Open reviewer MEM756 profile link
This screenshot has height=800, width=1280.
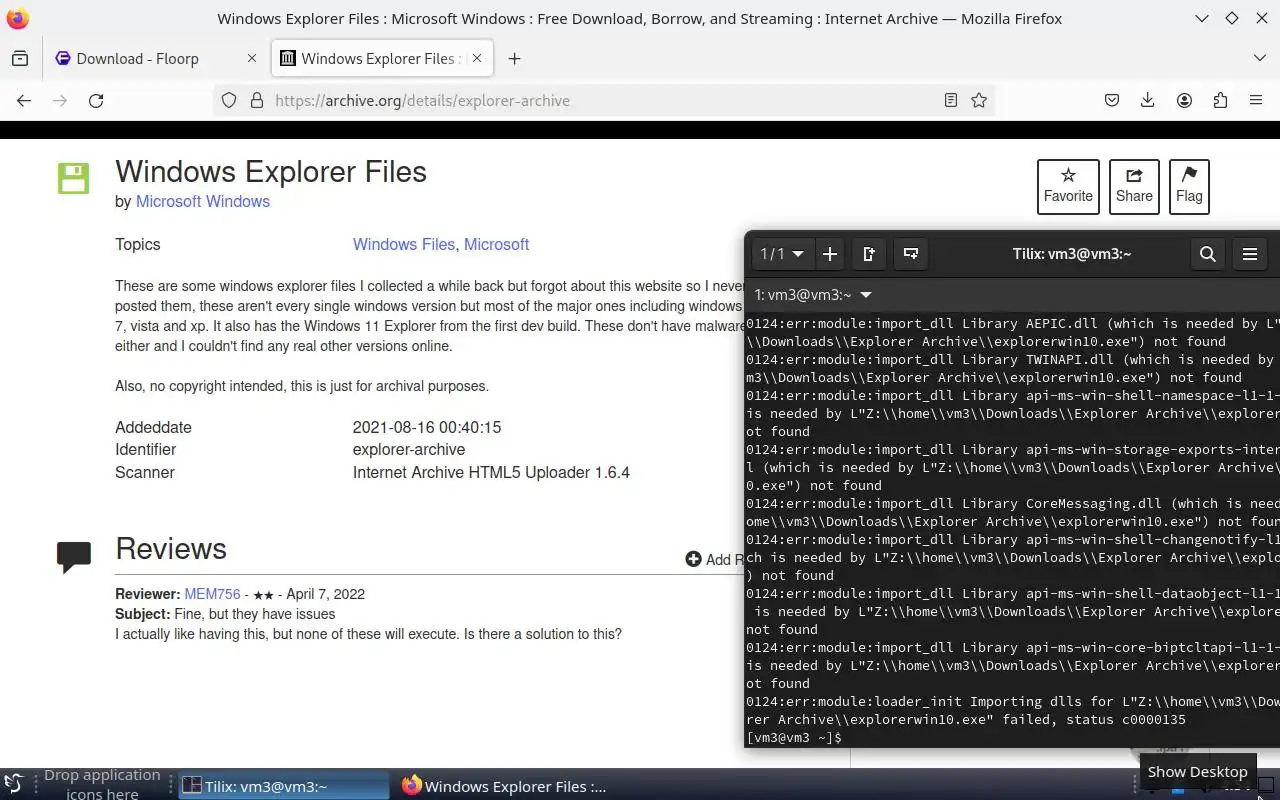click(212, 594)
